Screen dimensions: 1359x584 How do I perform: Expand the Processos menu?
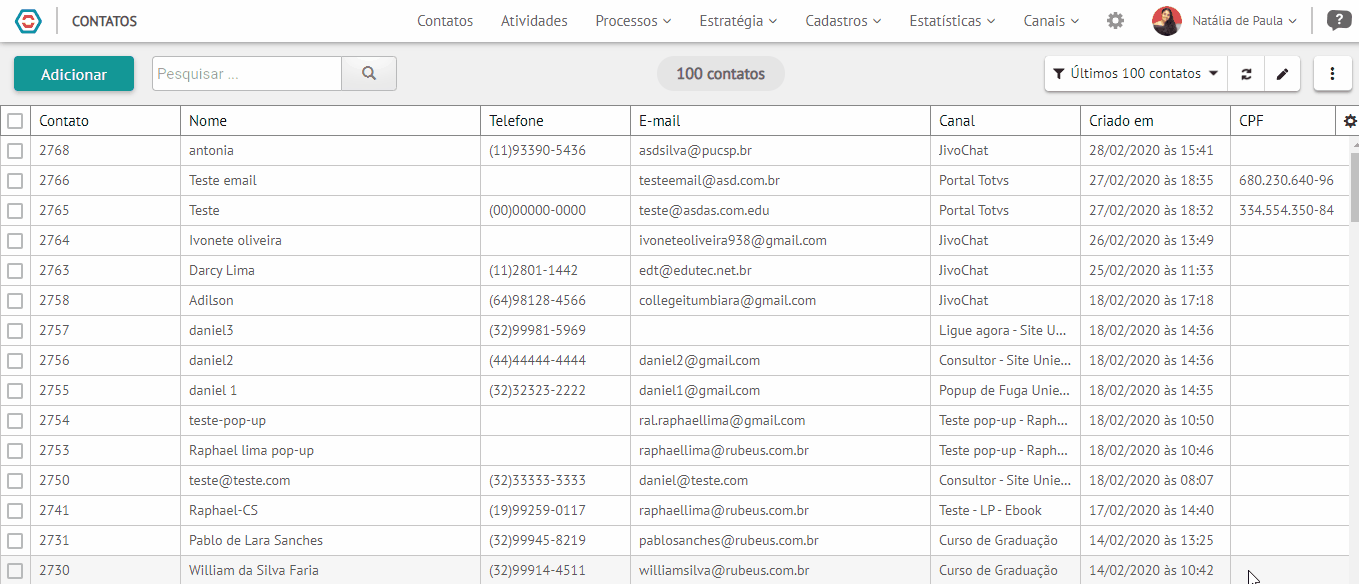[x=633, y=21]
